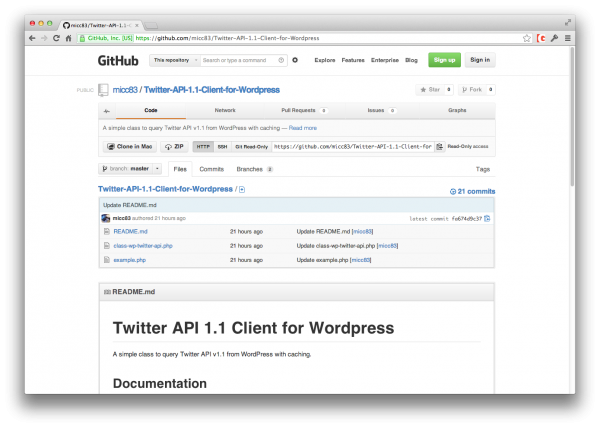Switch to Network tab

click(x=225, y=110)
